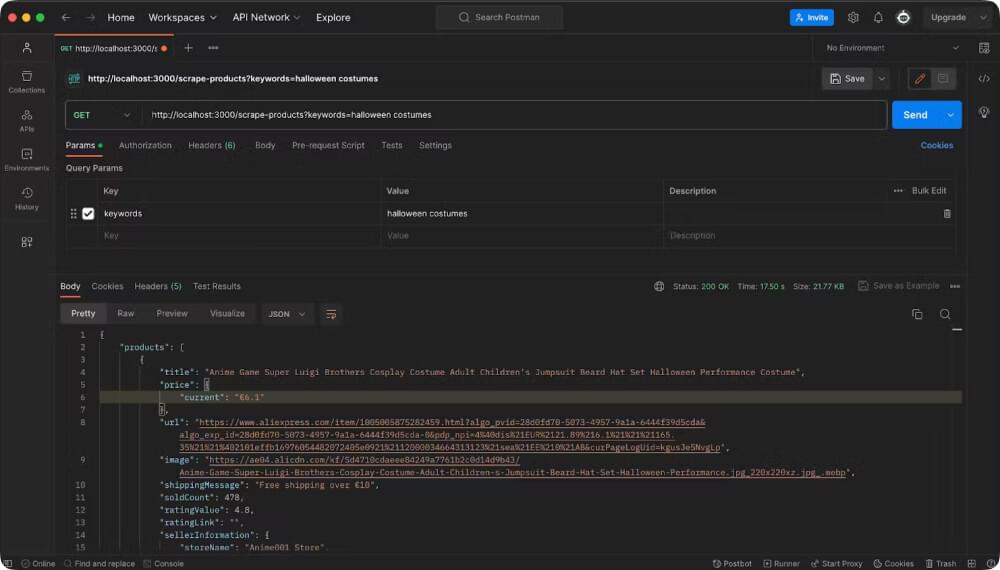Image resolution: width=1000 pixels, height=570 pixels.
Task: Delete the keywords param with trash icon
Action: coord(947,214)
